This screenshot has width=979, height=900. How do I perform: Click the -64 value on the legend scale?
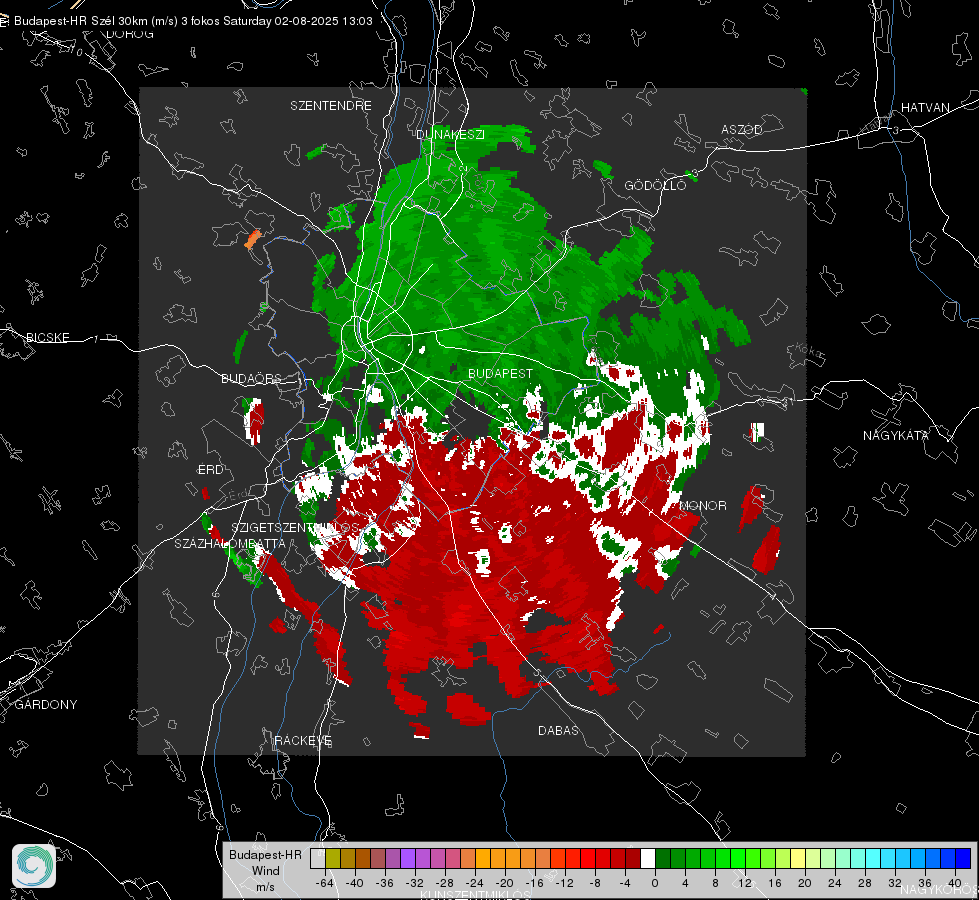point(324,883)
